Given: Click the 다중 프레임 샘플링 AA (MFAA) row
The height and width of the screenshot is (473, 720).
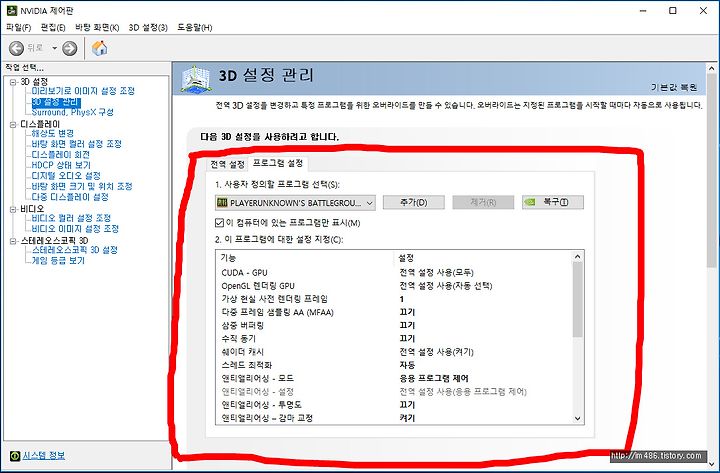Looking at the screenshot, I should click(394, 312).
